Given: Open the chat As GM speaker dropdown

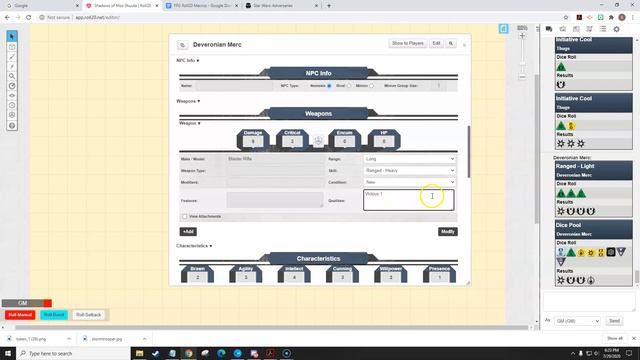Looking at the screenshot, I should (x=577, y=321).
